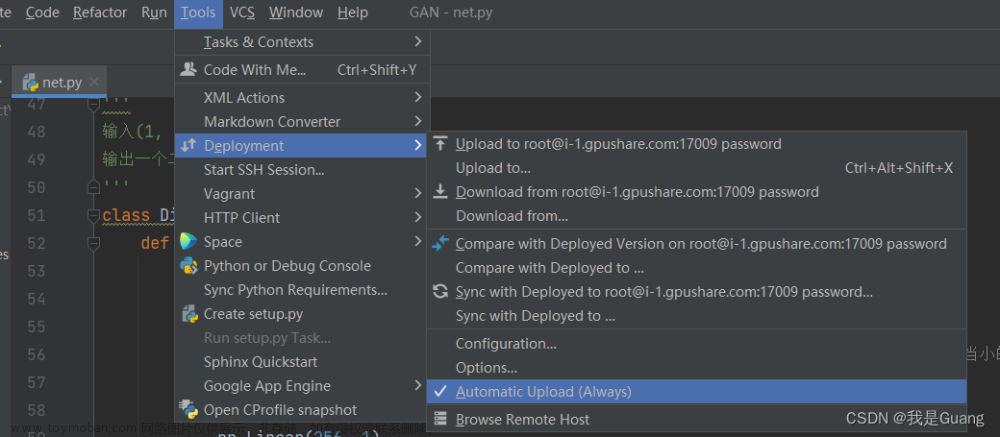The height and width of the screenshot is (437, 1000).
Task: Open deployment Options...
Action: pos(696,368)
